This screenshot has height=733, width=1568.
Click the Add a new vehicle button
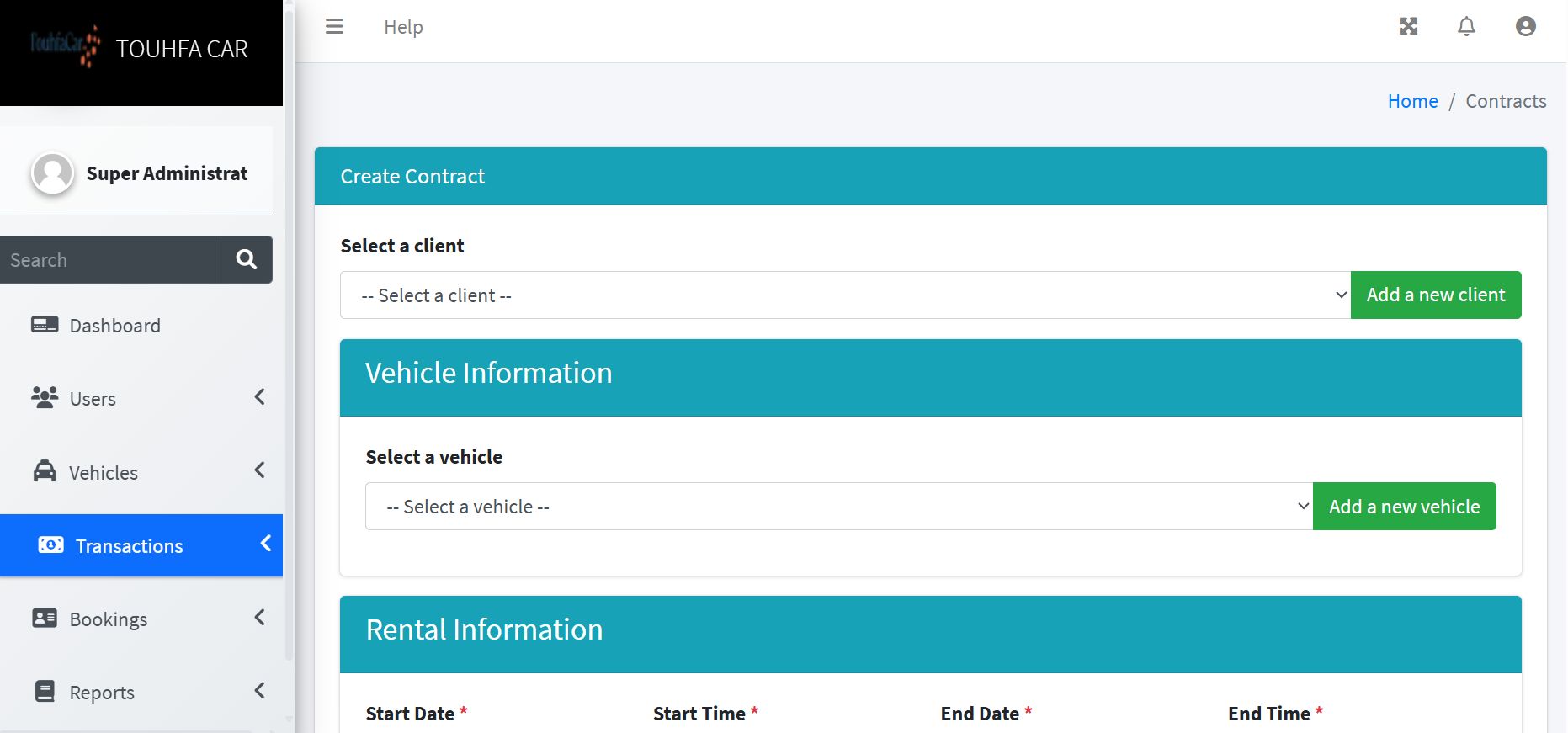1404,507
